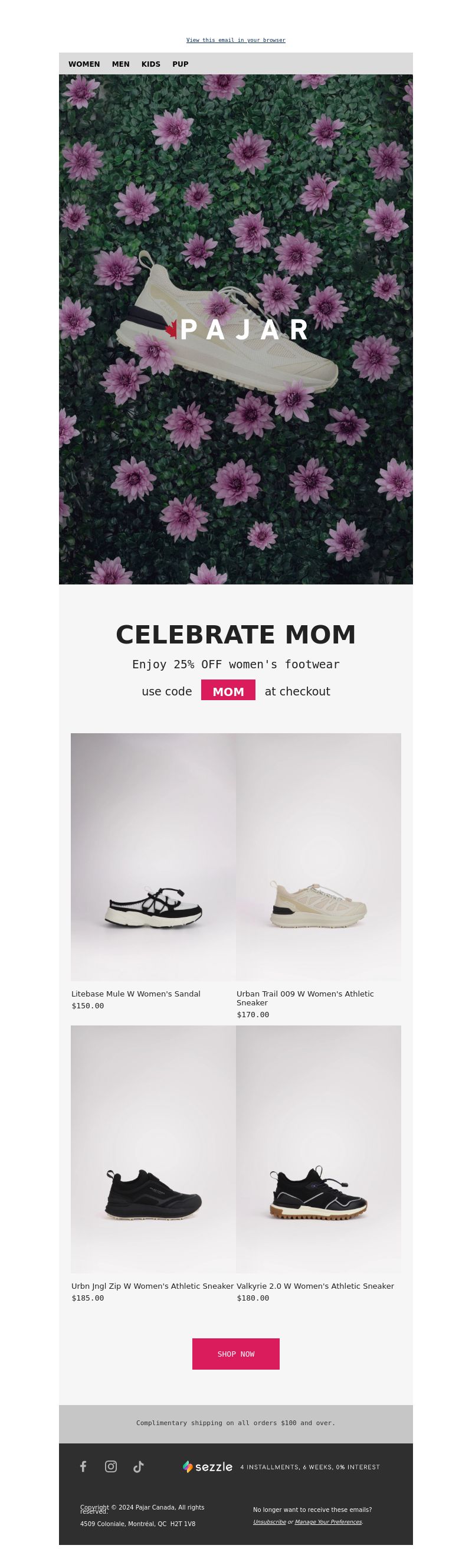
Task: Click the Sezzle logo
Action: click(x=208, y=1466)
